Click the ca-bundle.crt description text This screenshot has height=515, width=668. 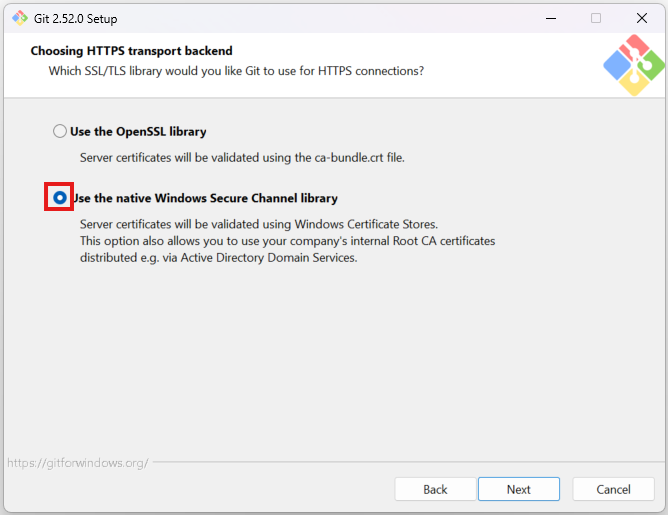click(242, 157)
